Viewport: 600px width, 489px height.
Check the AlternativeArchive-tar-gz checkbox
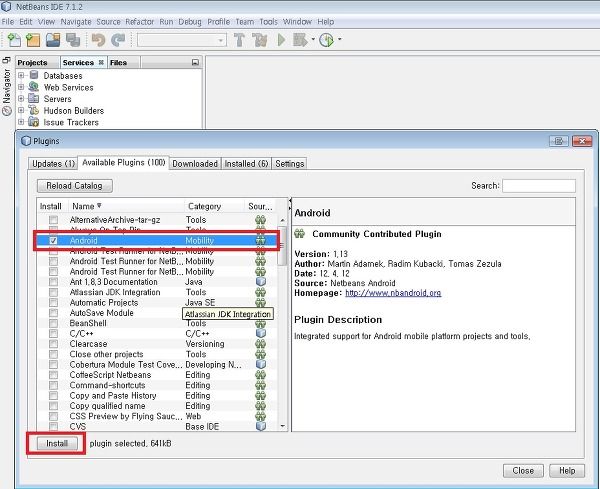(x=53, y=220)
